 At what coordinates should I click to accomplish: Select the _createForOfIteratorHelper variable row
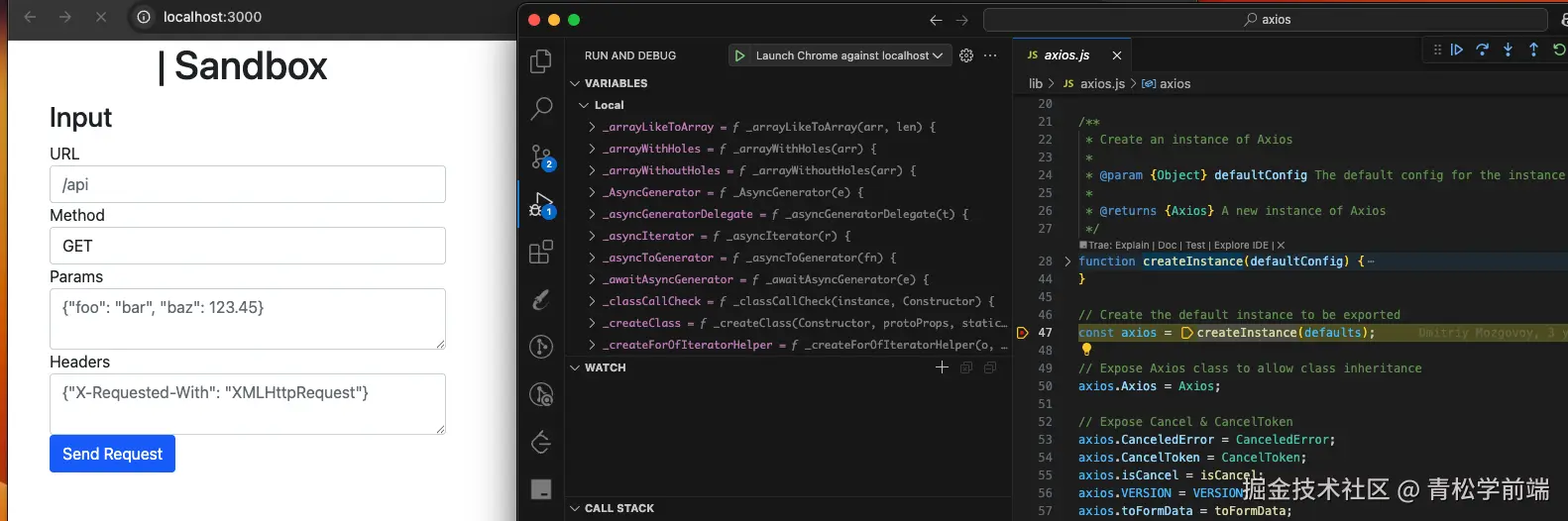[788, 345]
